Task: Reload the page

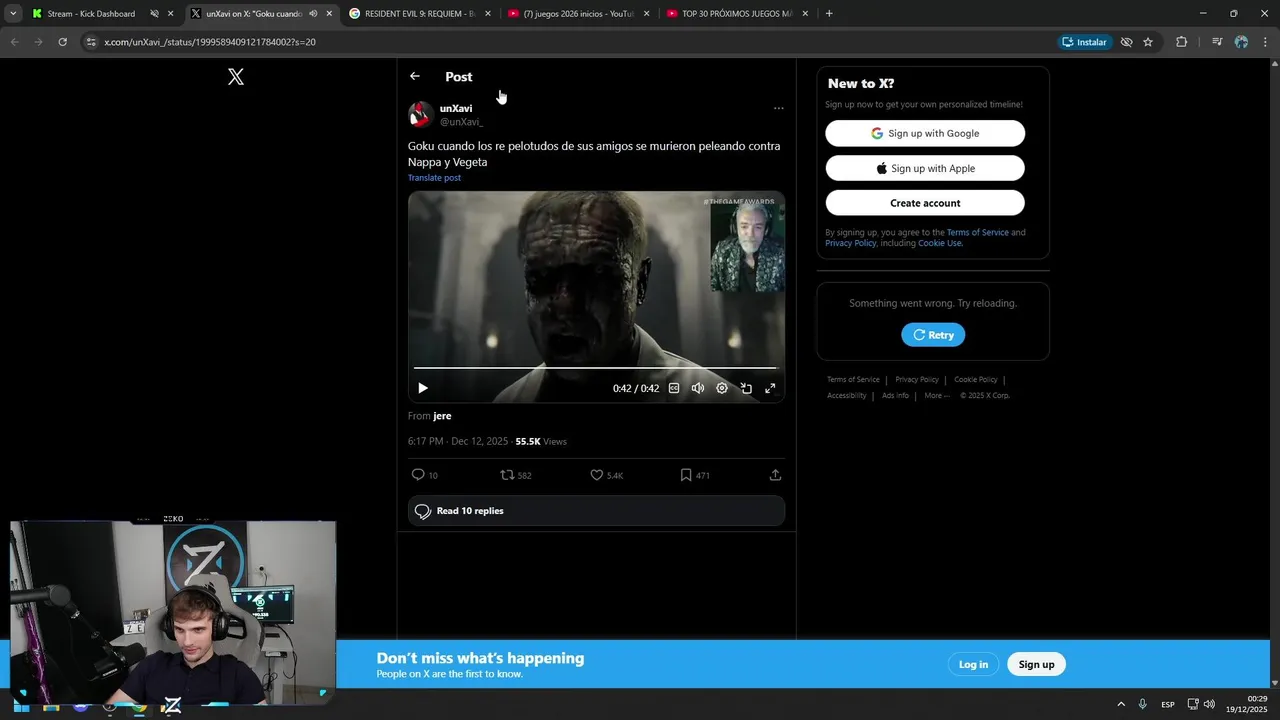Action: pos(62,42)
